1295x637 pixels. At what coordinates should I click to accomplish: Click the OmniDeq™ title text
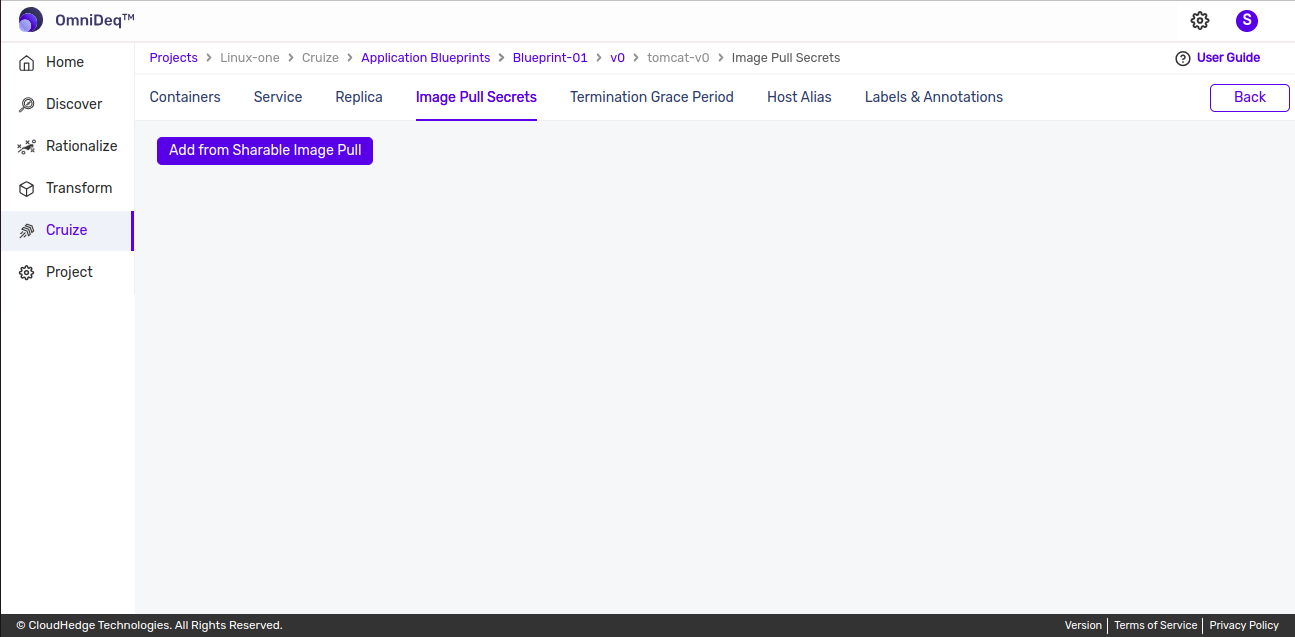(95, 20)
